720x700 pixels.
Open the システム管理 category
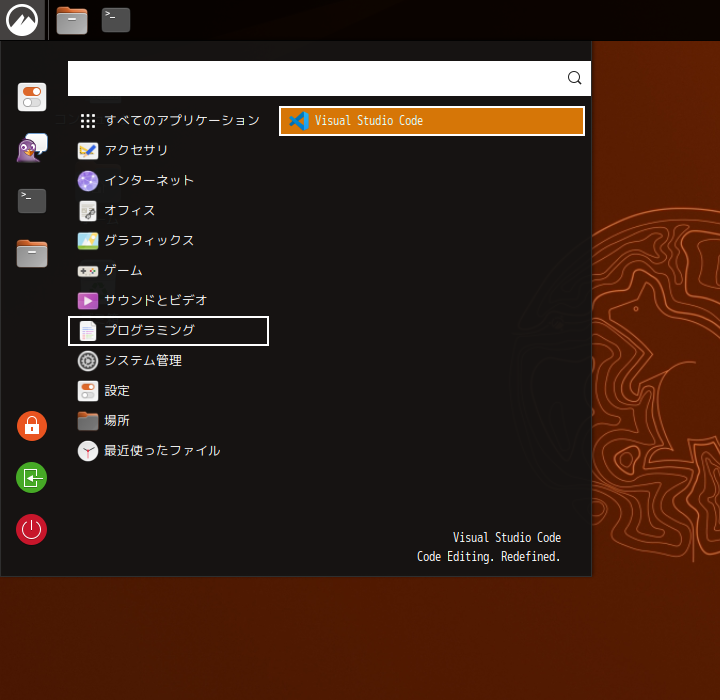pos(168,361)
